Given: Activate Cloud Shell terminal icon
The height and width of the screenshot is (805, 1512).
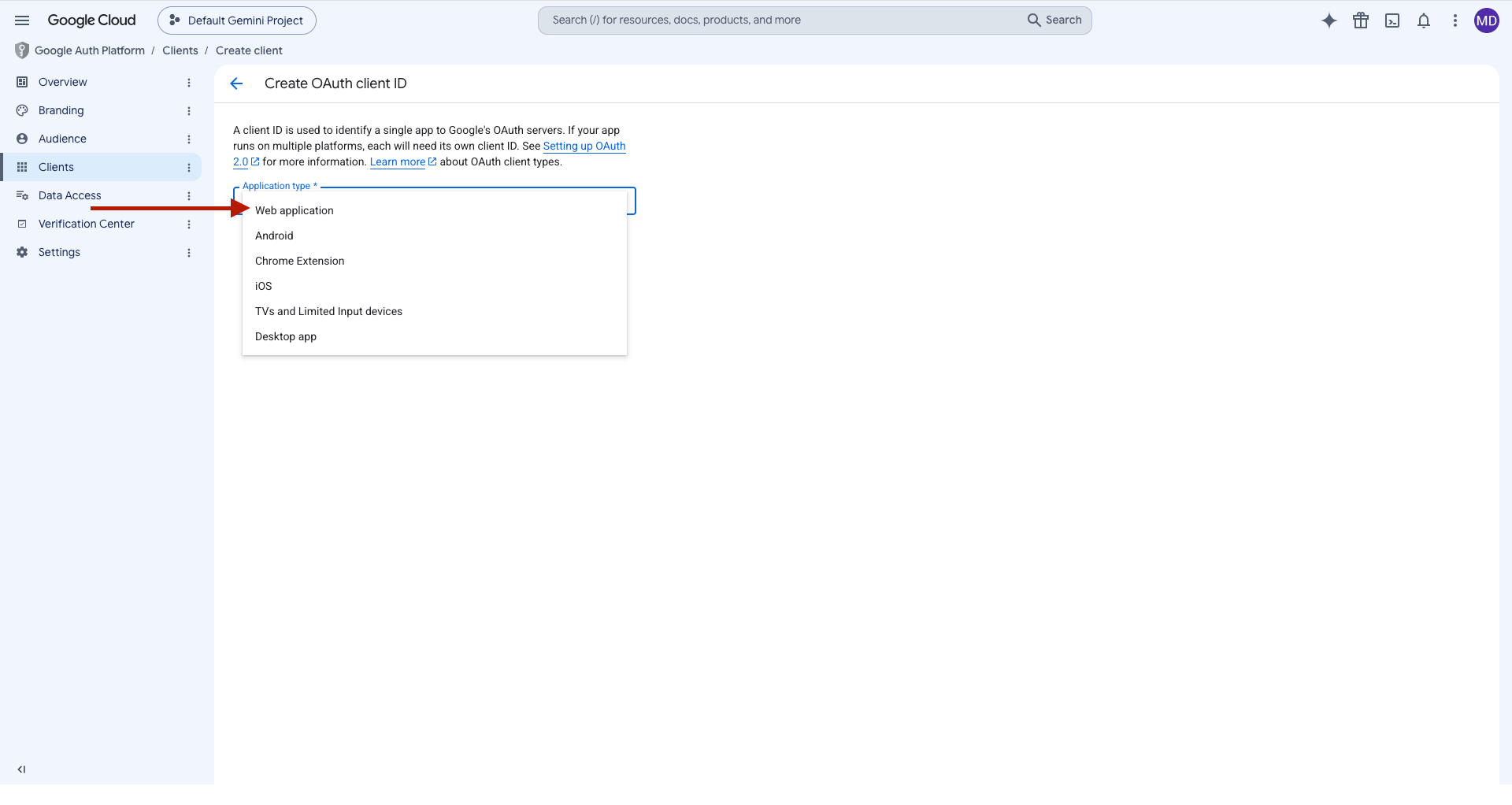Looking at the screenshot, I should pos(1392,20).
